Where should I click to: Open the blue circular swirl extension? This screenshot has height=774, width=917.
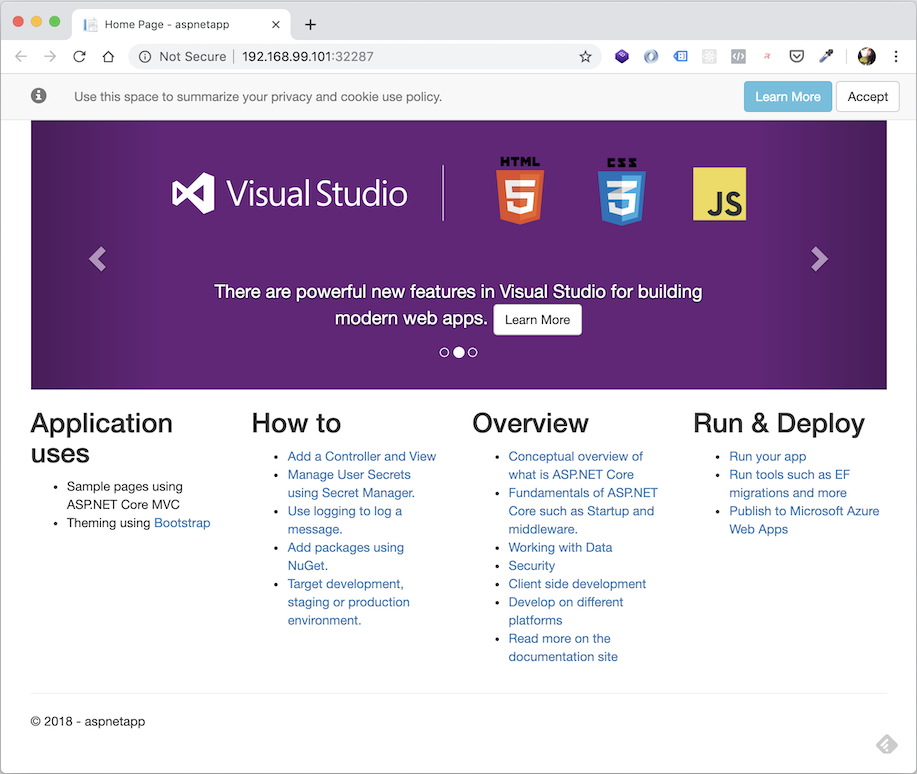point(651,56)
